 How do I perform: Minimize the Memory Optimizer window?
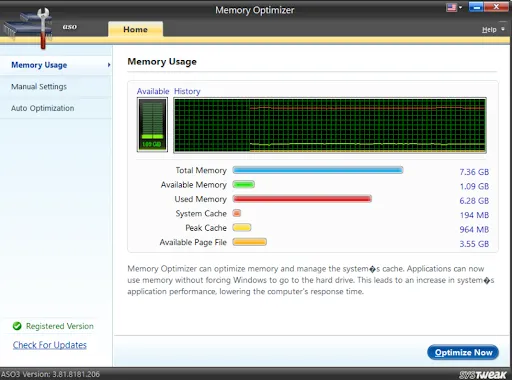[476, 7]
